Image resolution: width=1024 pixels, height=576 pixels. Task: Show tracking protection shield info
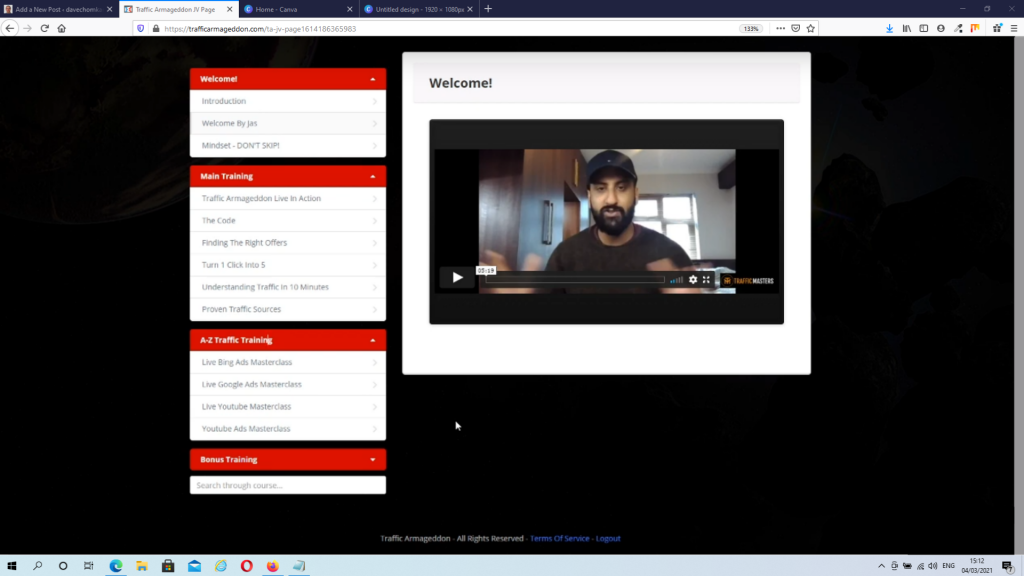click(x=140, y=29)
